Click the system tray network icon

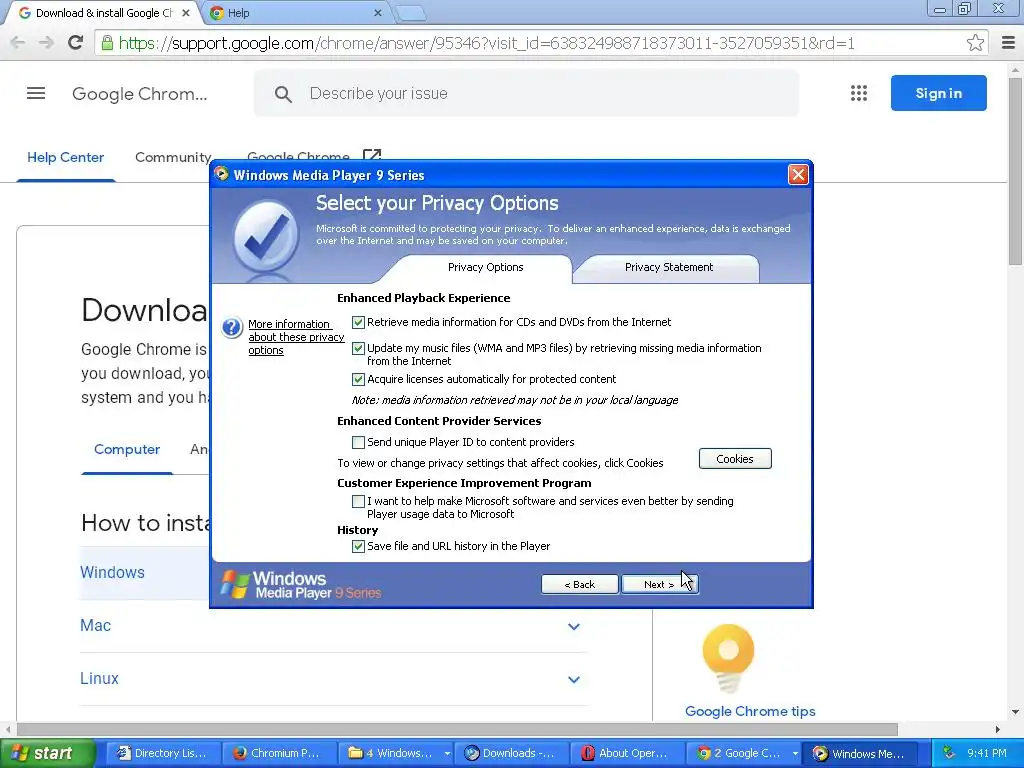point(949,753)
